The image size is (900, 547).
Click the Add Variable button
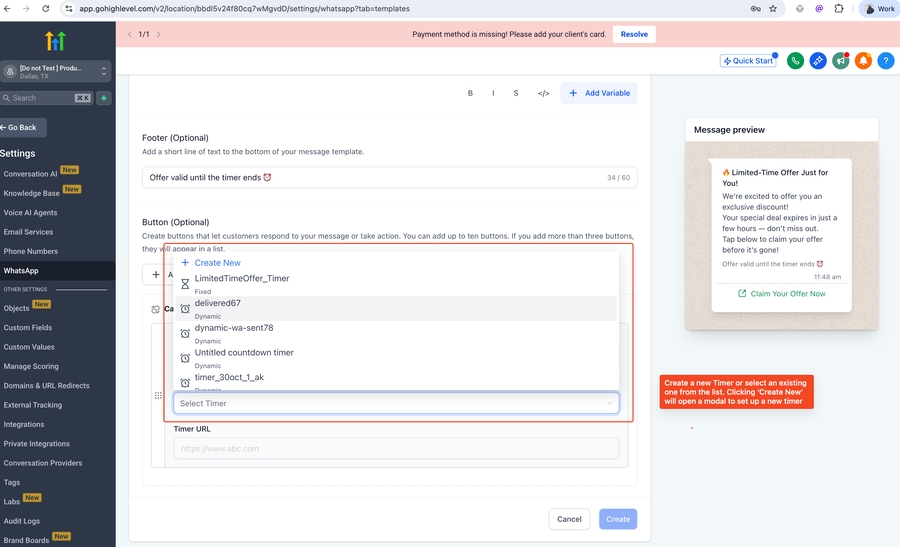coord(599,93)
